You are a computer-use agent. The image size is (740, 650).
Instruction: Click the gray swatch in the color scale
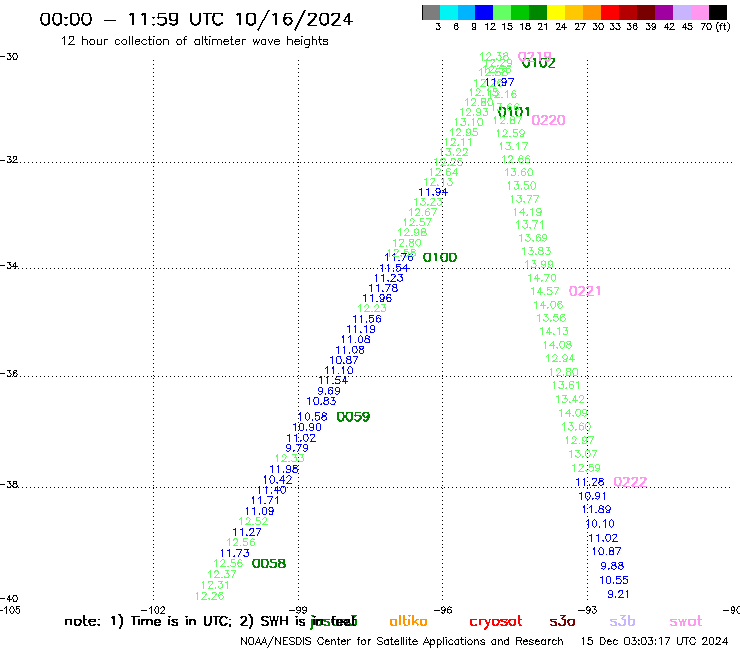coord(431,12)
